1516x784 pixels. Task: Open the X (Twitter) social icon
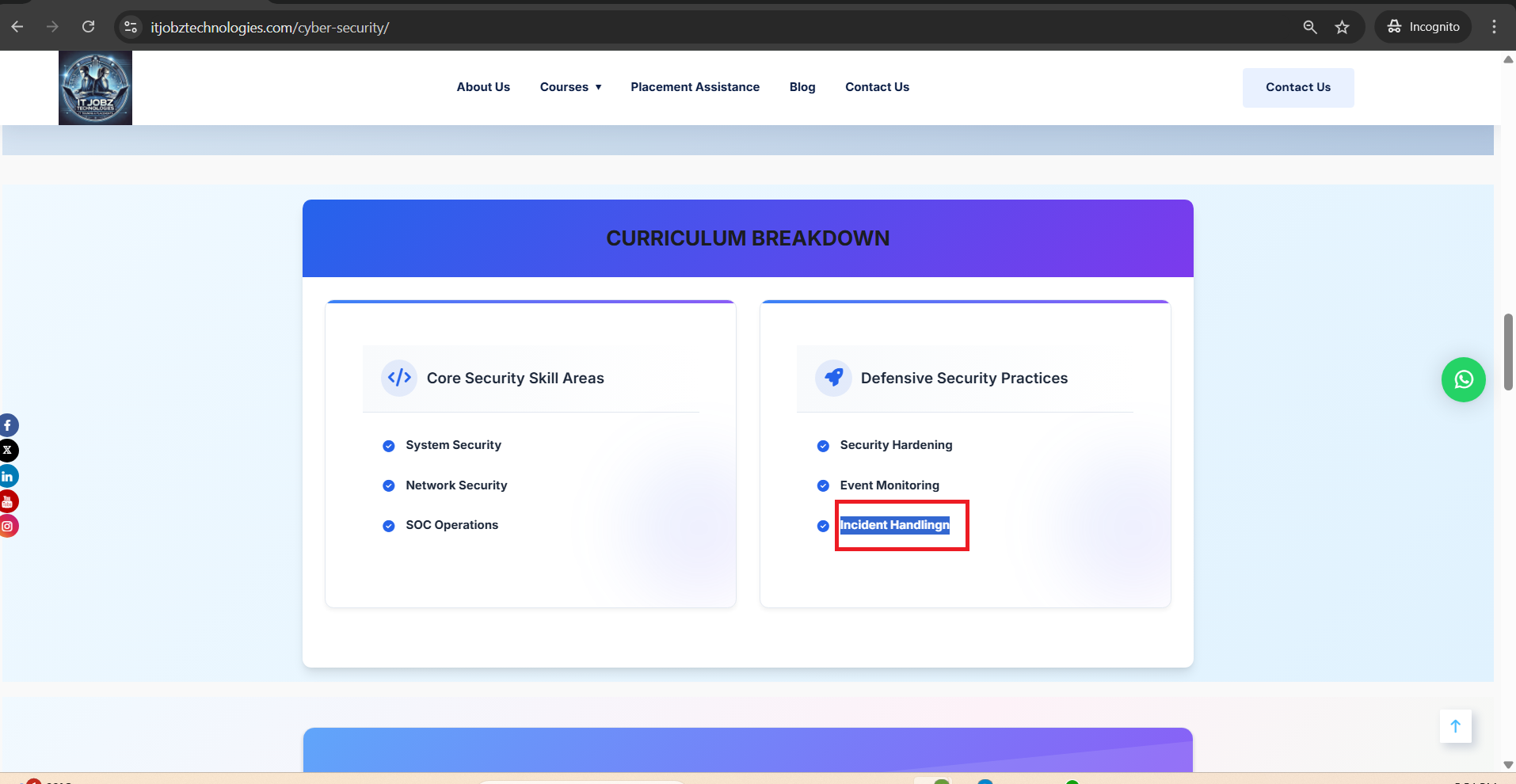coord(8,451)
